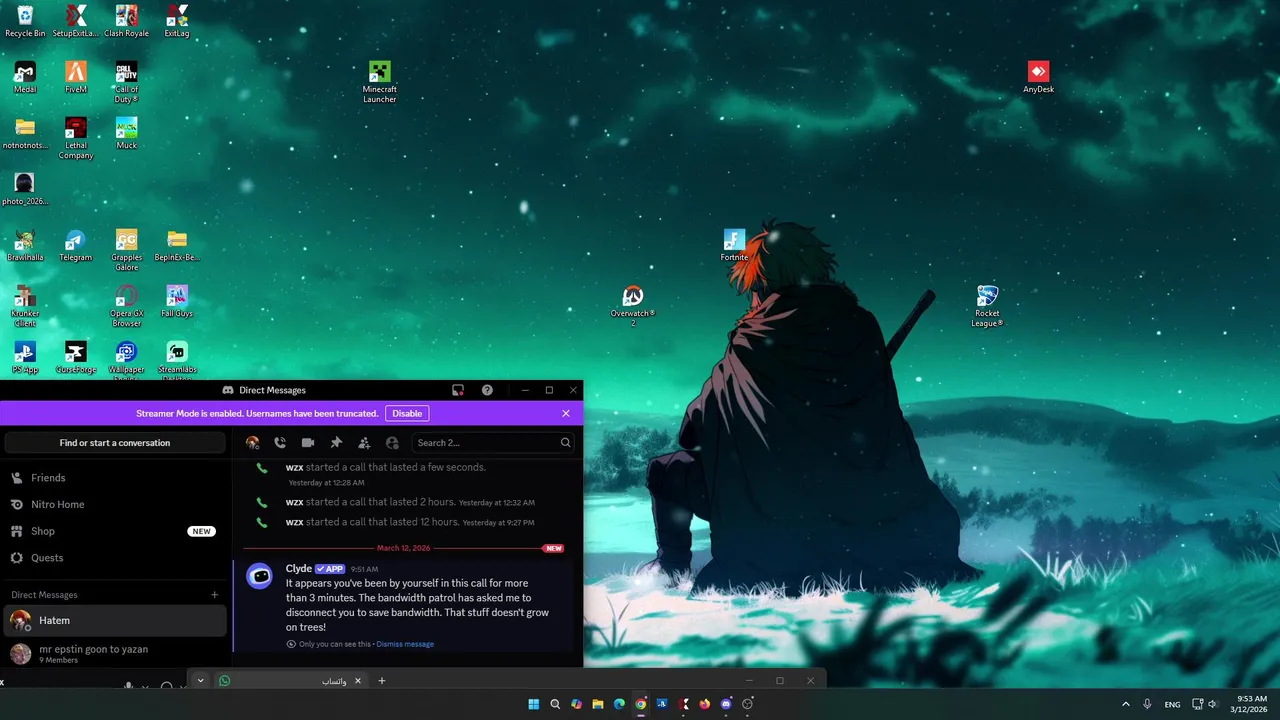Open Quests page
Viewport: 1280px width, 720px height.
[114, 558]
